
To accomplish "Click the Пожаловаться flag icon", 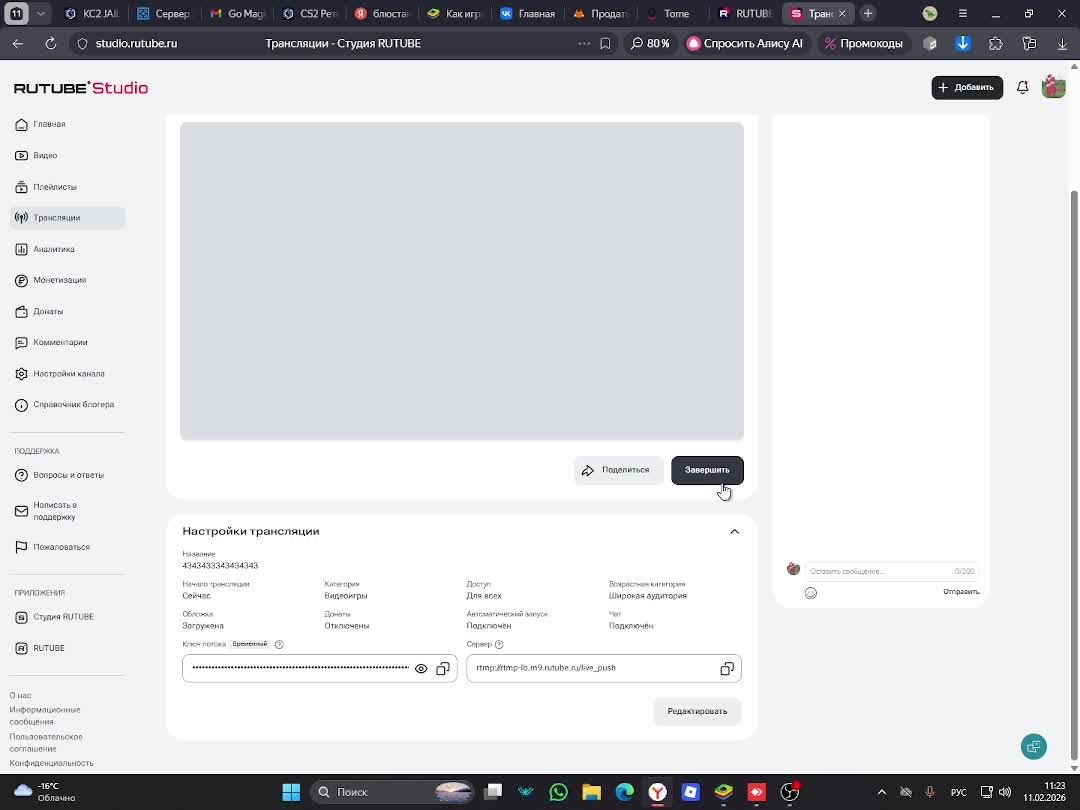I will (x=21, y=547).
